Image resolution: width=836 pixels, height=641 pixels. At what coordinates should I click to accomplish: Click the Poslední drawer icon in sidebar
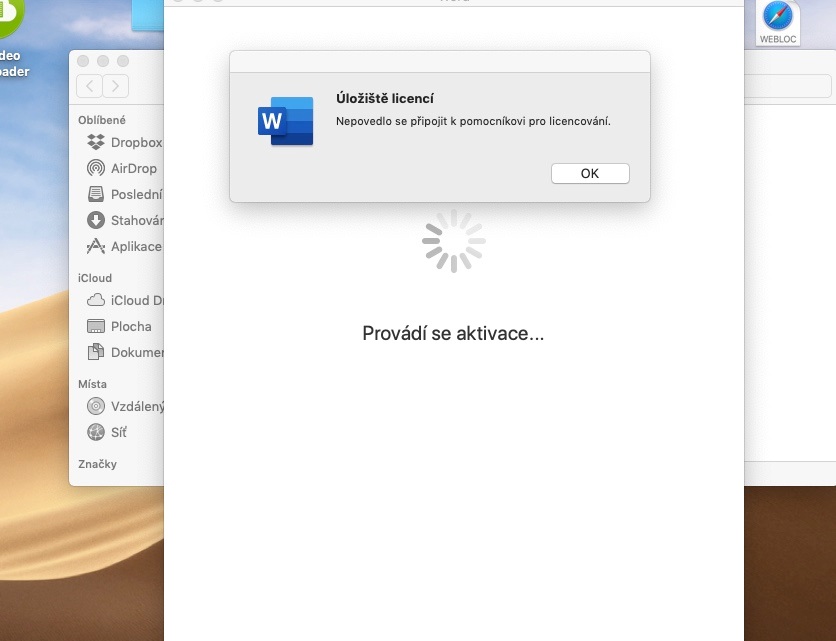click(x=96, y=194)
